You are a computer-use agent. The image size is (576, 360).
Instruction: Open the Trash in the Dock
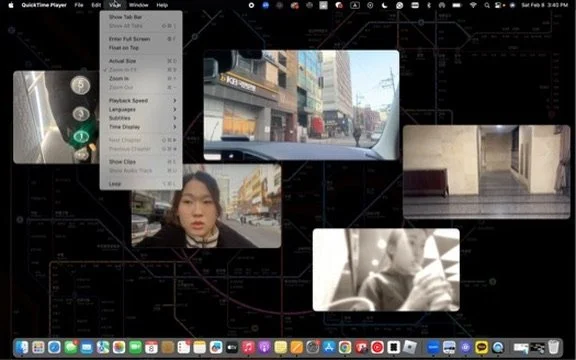(554, 347)
